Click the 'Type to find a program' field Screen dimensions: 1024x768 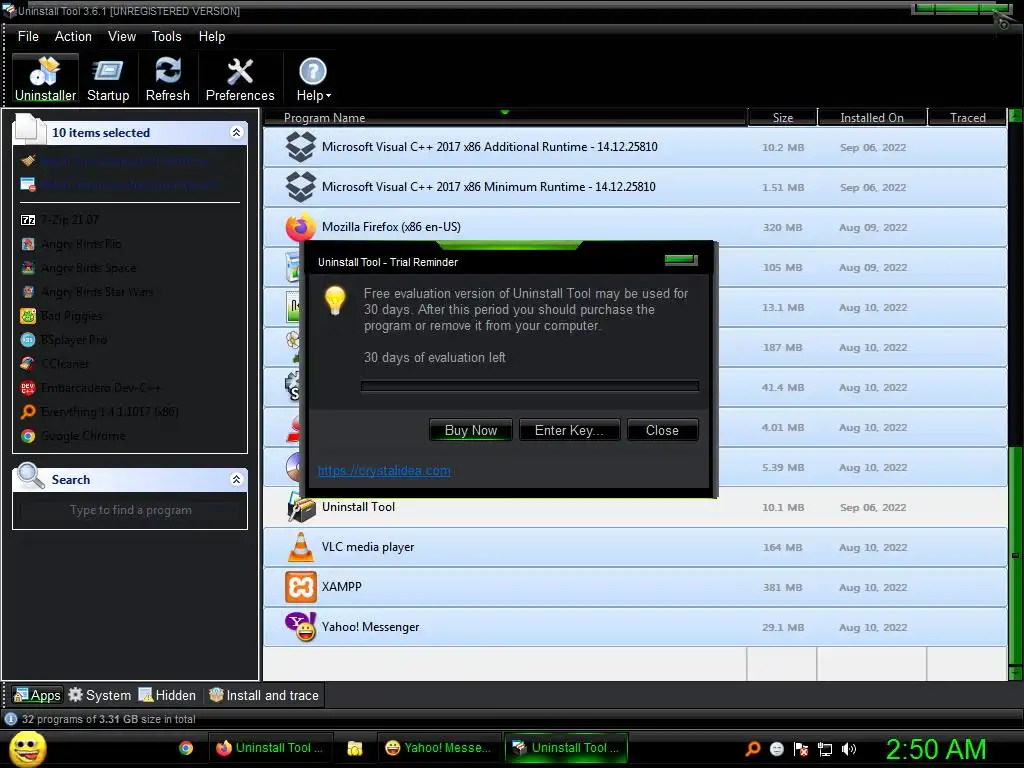click(130, 510)
